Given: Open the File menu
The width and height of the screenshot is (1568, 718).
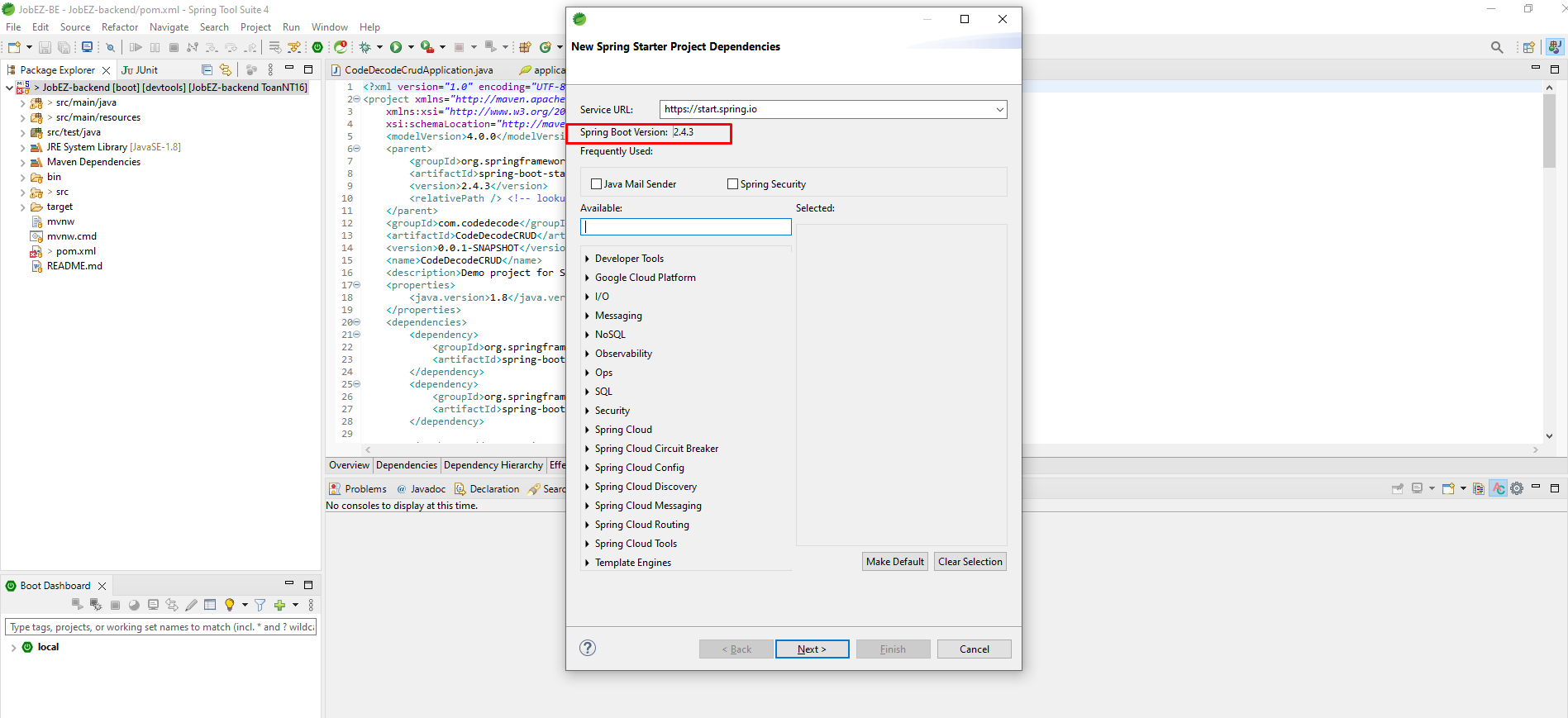Looking at the screenshot, I should [x=13, y=27].
